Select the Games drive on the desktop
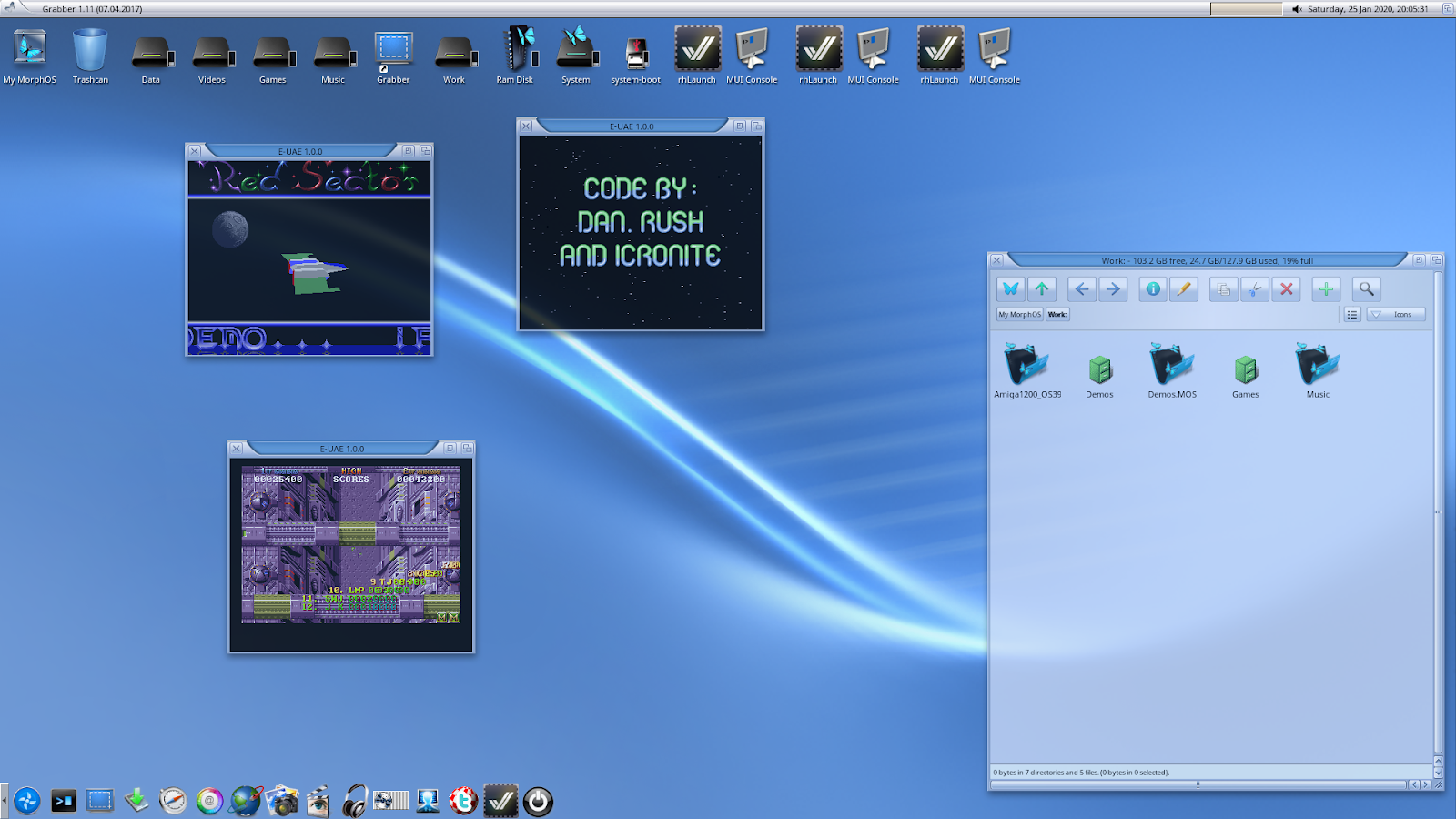Viewport: 1456px width, 819px height. tap(273, 58)
